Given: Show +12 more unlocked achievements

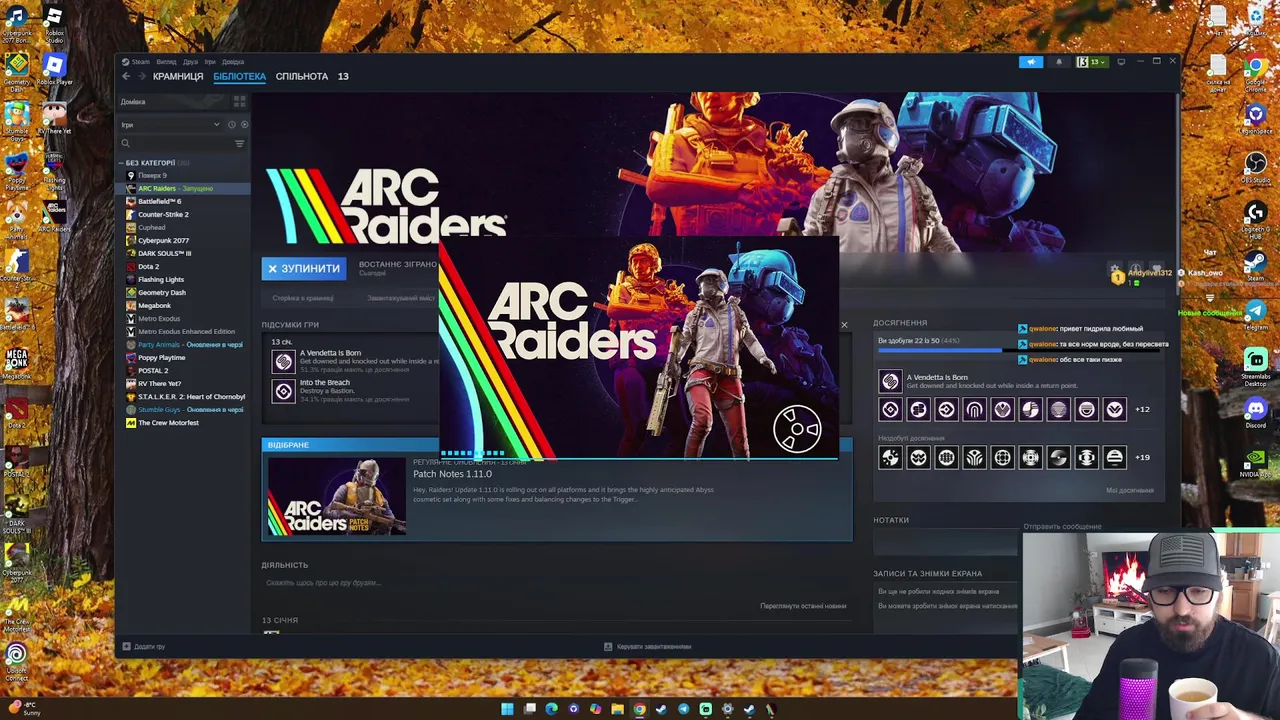Looking at the screenshot, I should point(1142,409).
